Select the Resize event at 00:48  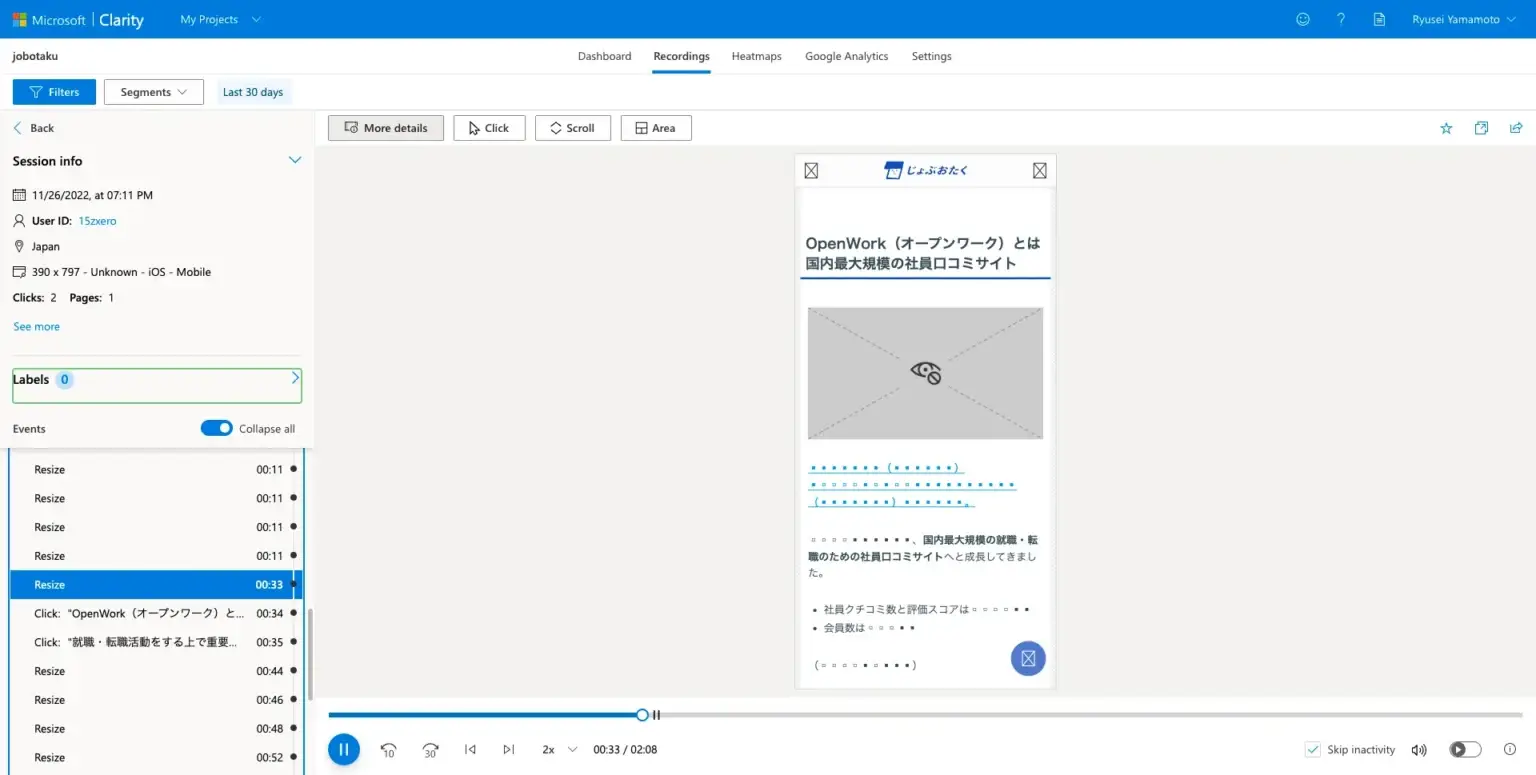coord(156,729)
